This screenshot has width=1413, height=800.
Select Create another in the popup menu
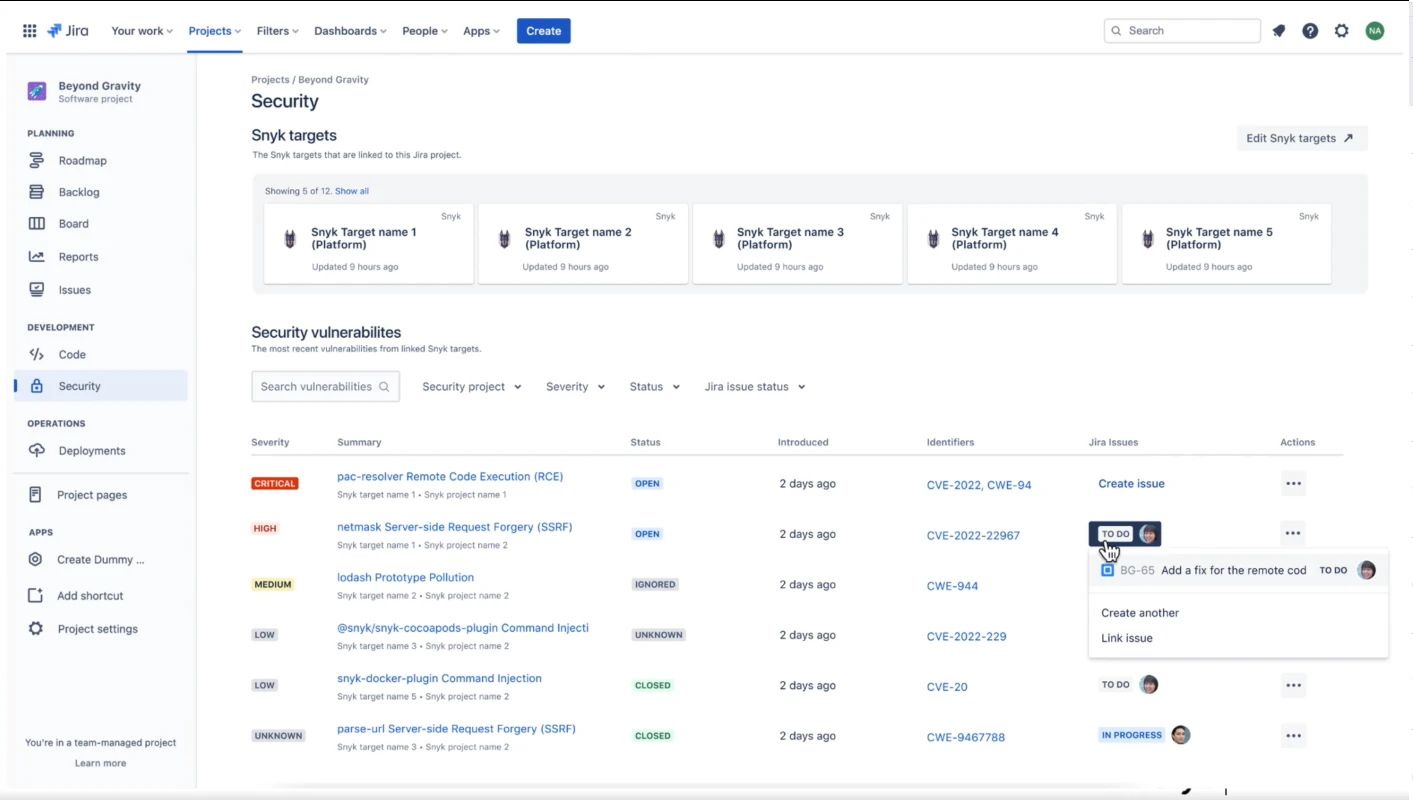pos(1140,613)
